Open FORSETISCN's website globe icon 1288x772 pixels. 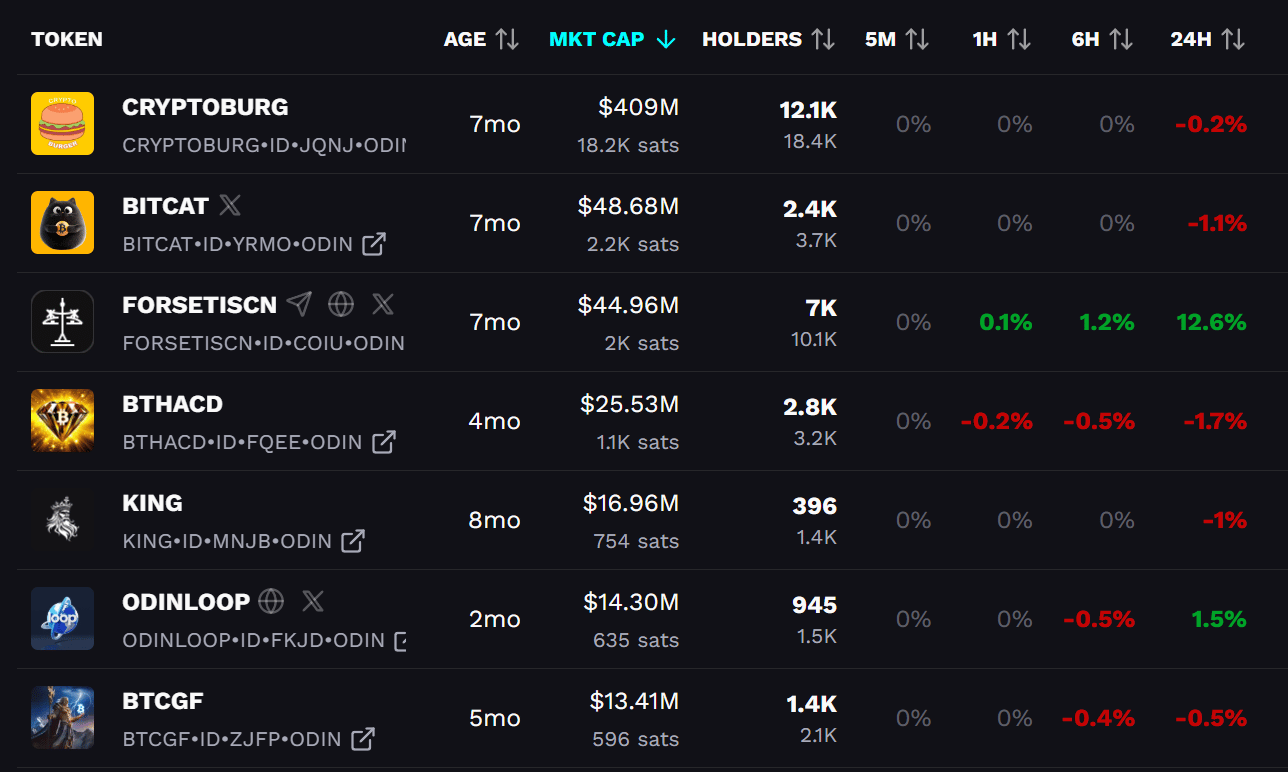click(341, 304)
